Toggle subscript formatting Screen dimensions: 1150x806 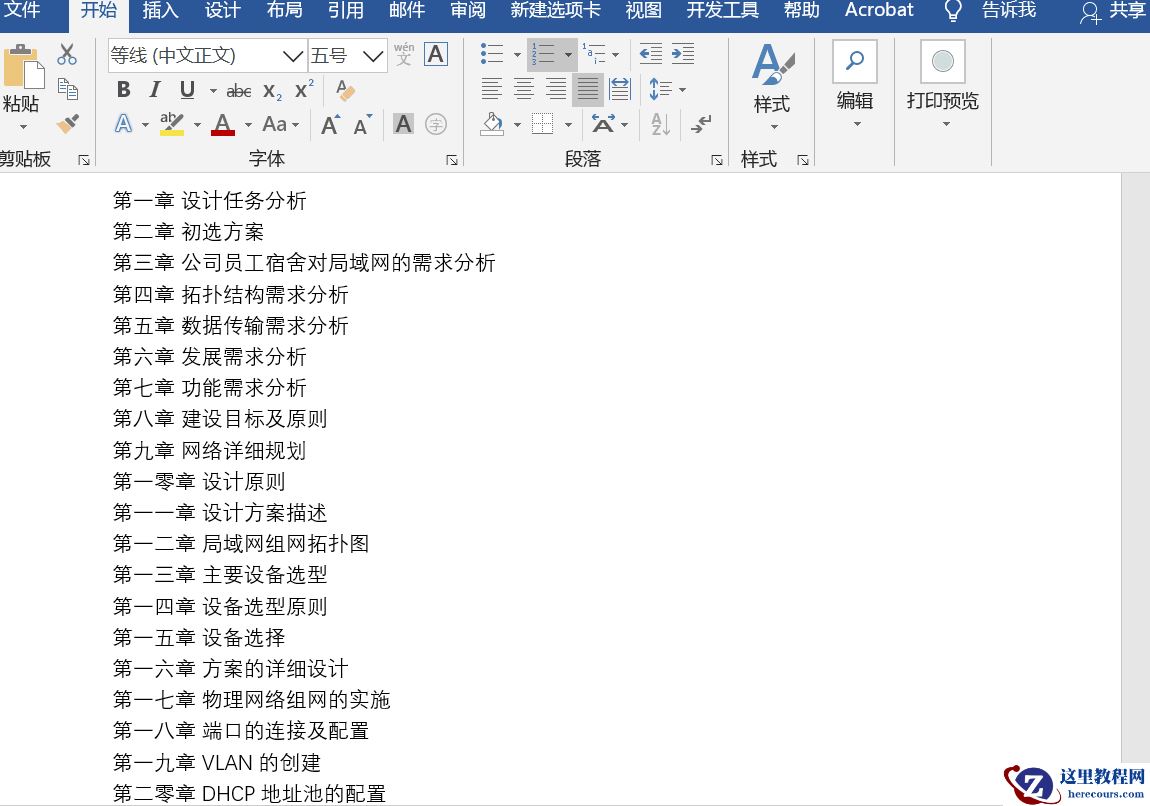point(272,91)
